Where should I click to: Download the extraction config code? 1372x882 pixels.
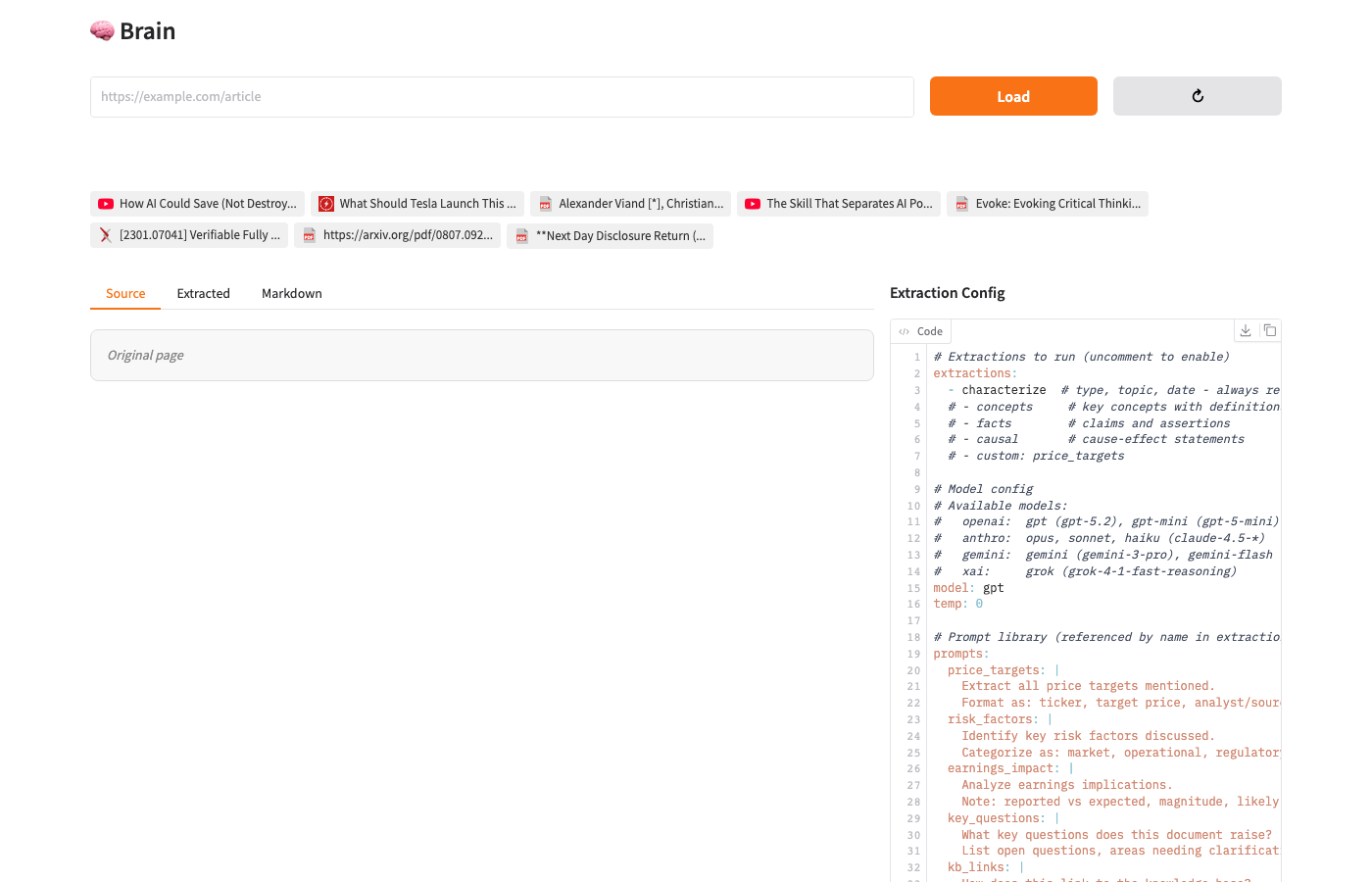(x=1245, y=330)
